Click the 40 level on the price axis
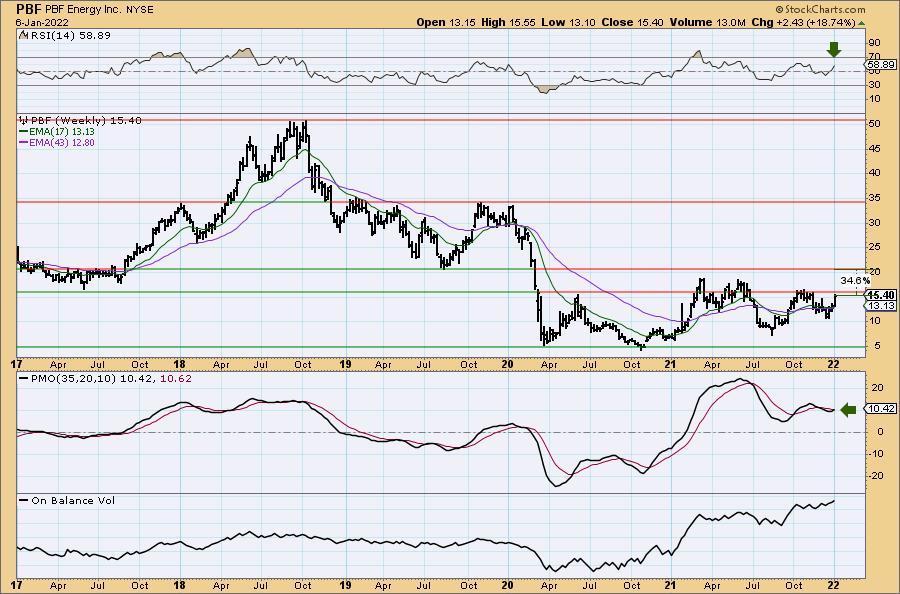The height and width of the screenshot is (594, 900). coord(874,173)
